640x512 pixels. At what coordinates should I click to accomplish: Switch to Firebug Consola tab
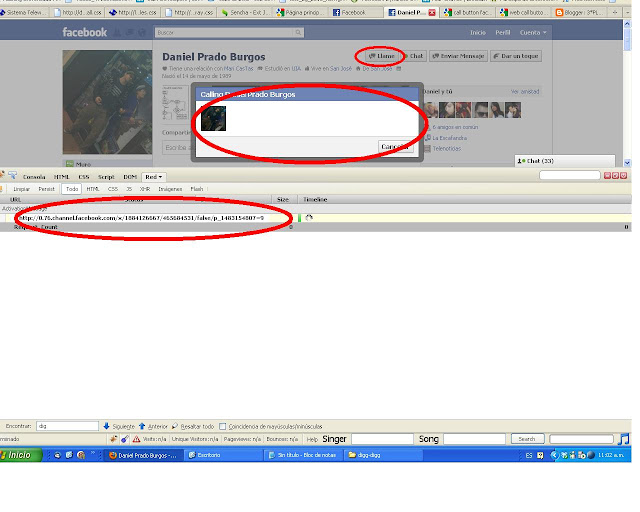pyautogui.click(x=34, y=177)
